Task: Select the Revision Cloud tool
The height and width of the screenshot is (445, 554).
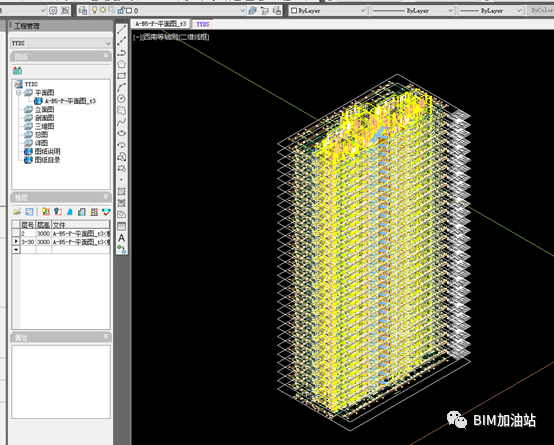Action: tap(122, 110)
